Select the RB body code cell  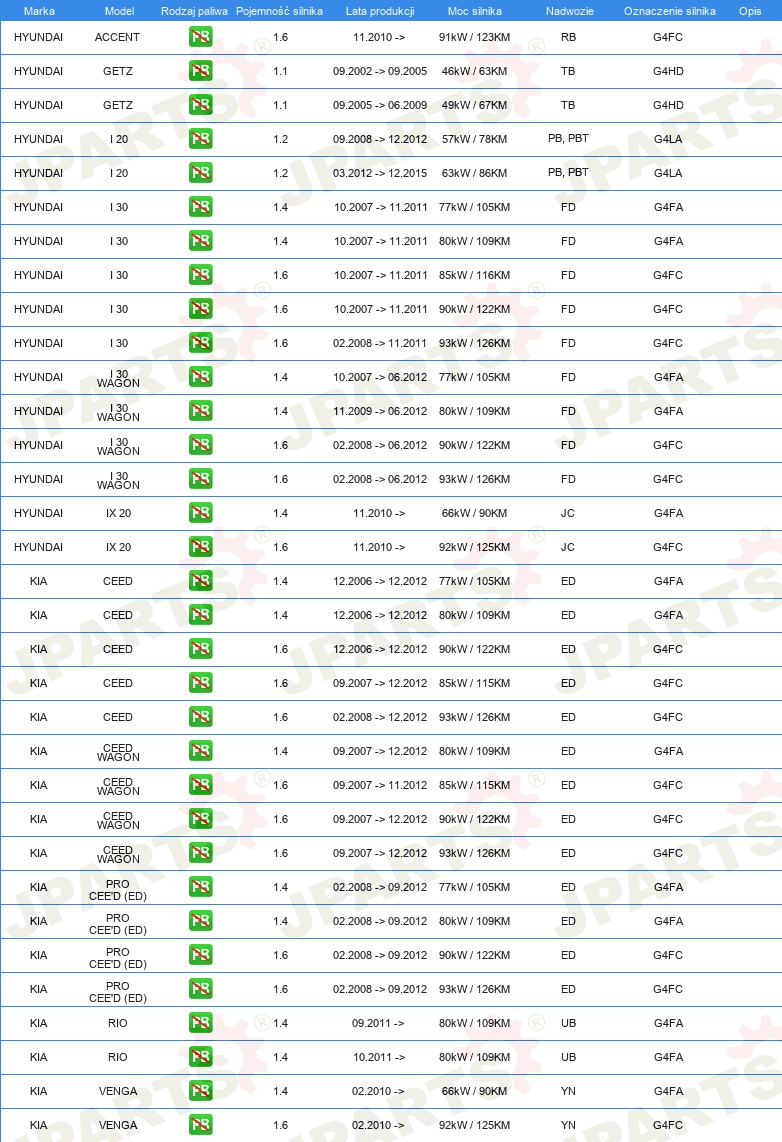[x=569, y=37]
